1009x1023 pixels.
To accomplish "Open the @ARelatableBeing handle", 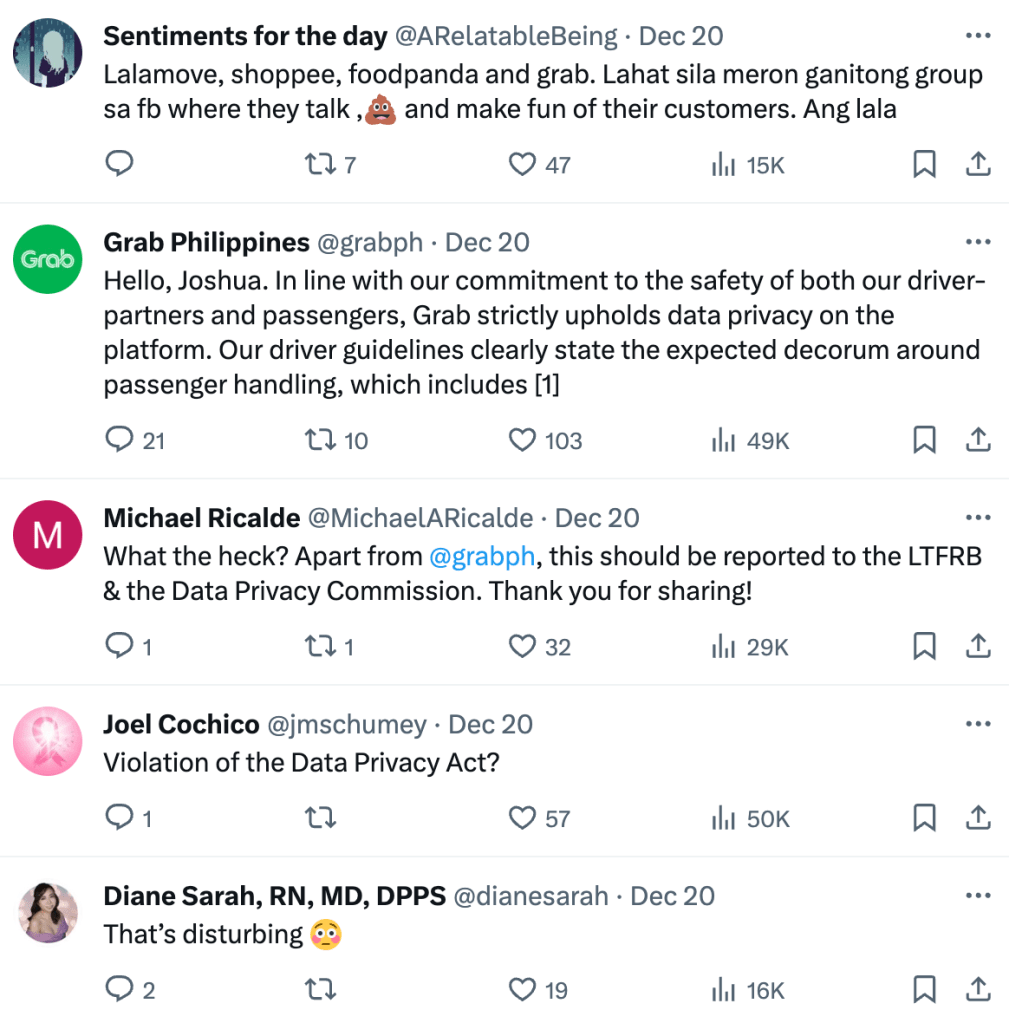I will pyautogui.click(x=506, y=37).
